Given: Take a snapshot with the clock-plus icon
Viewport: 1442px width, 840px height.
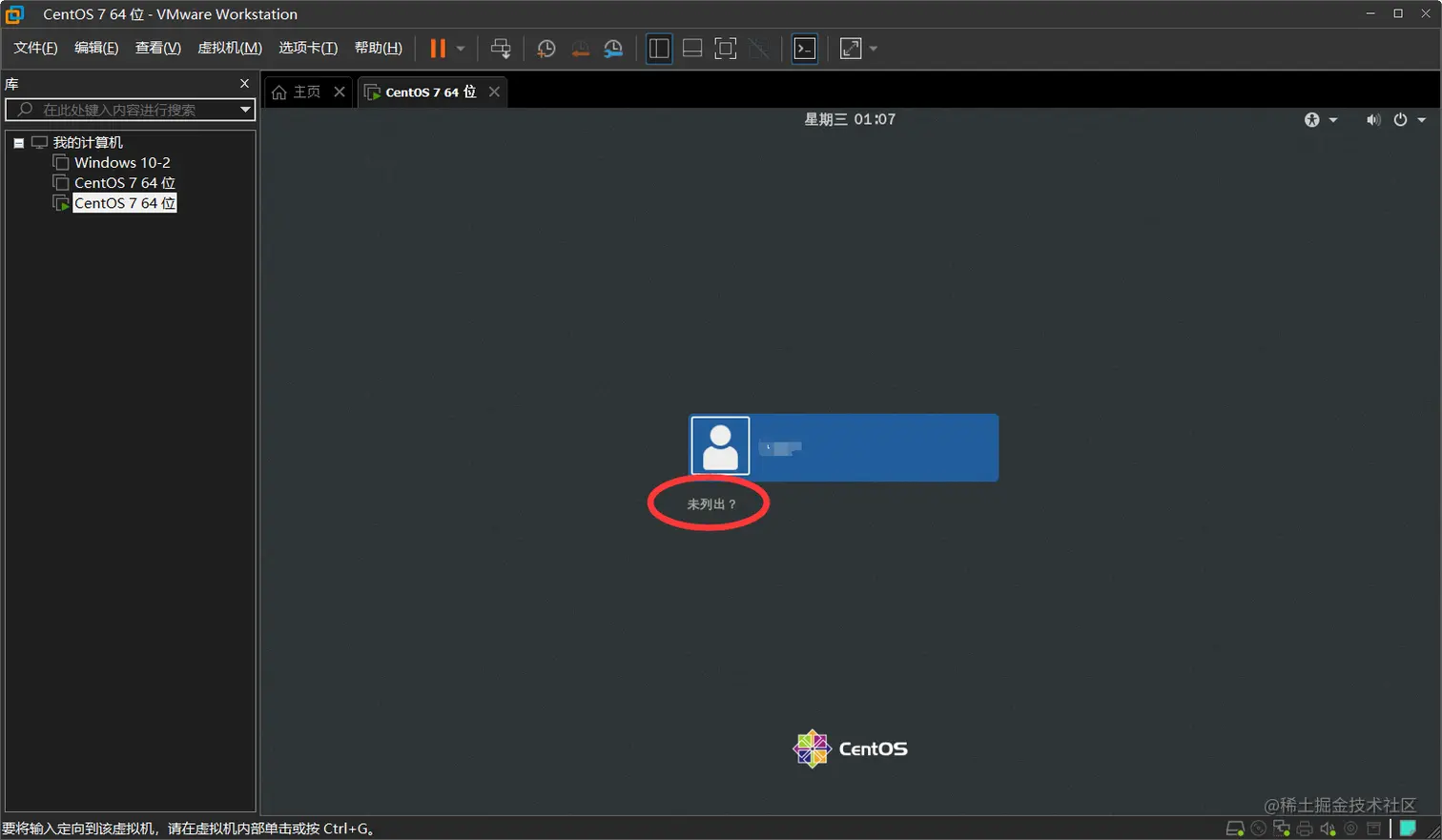Looking at the screenshot, I should click(546, 49).
